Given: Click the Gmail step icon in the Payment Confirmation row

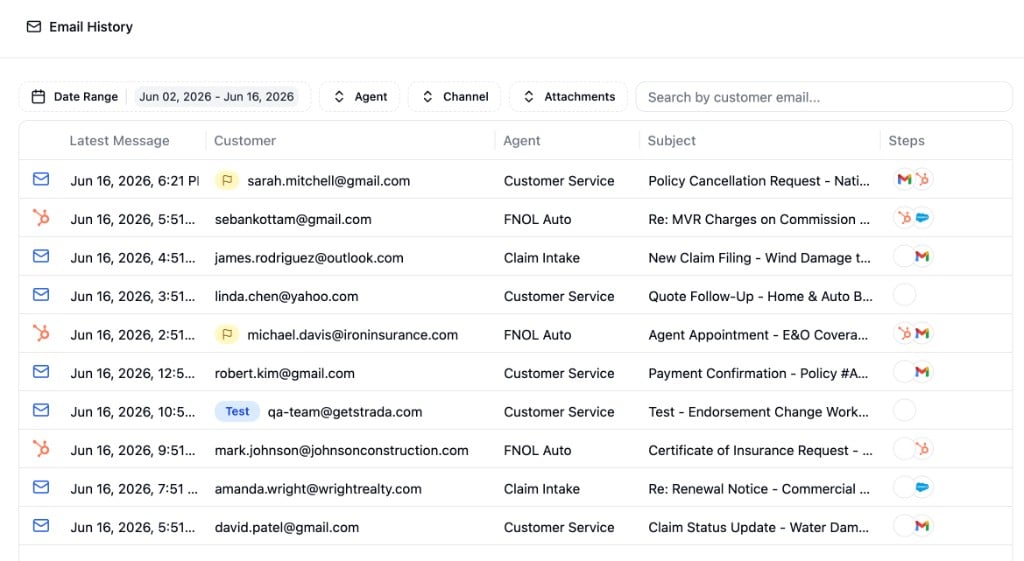Looking at the screenshot, I should tap(922, 372).
